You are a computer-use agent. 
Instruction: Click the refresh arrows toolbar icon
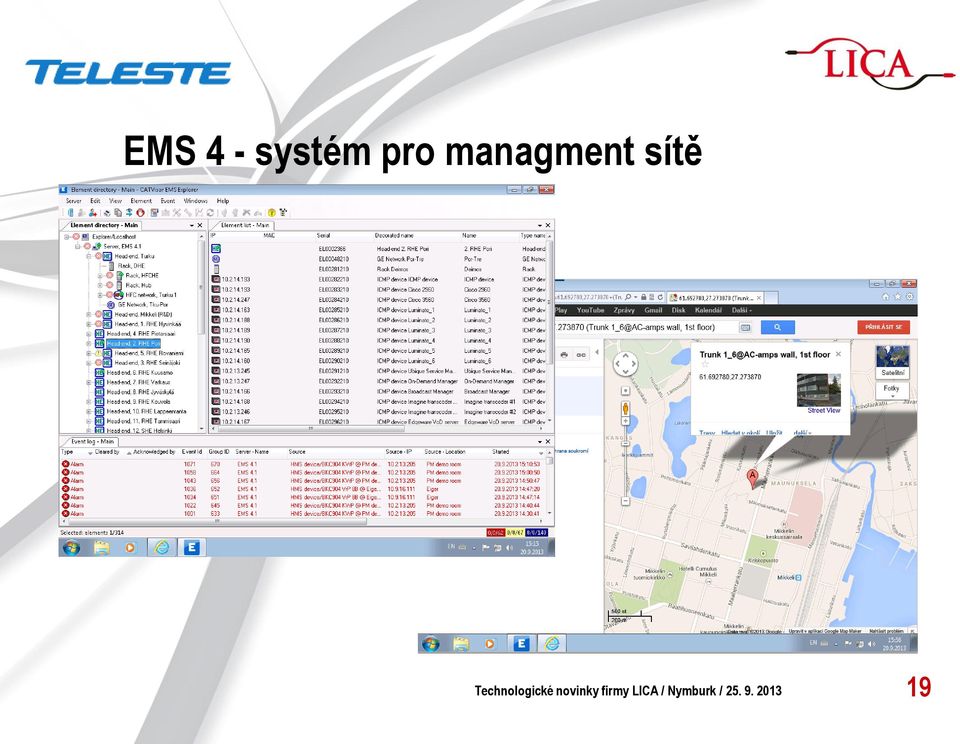point(210,212)
